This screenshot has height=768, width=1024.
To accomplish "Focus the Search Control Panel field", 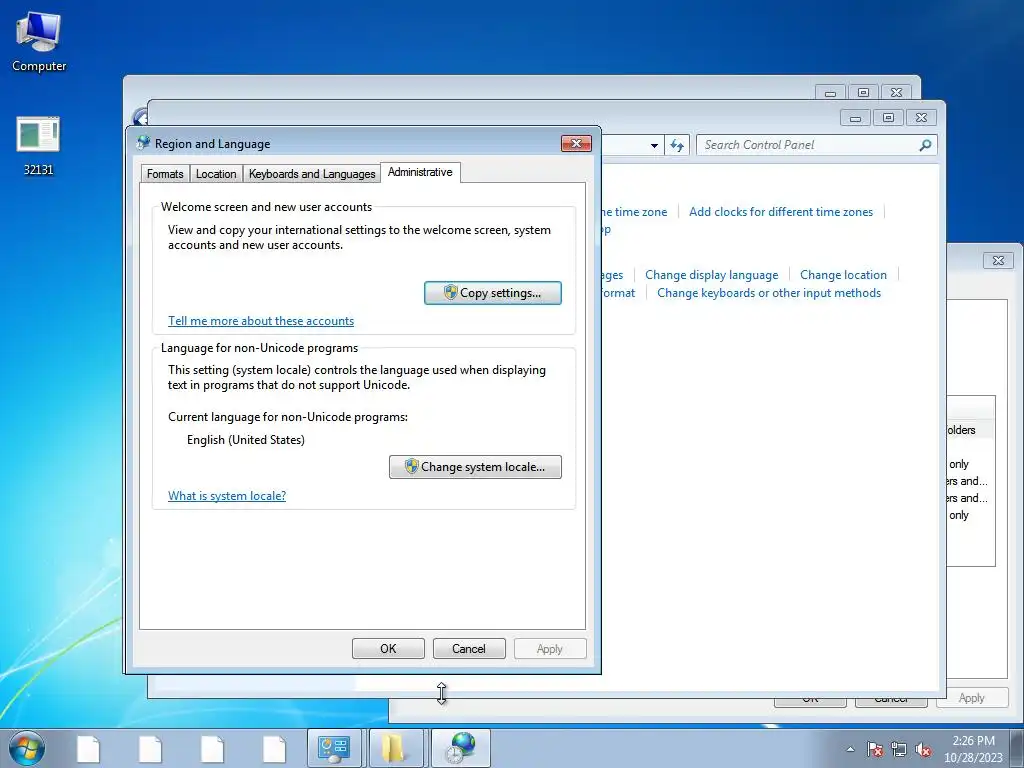I will point(816,145).
